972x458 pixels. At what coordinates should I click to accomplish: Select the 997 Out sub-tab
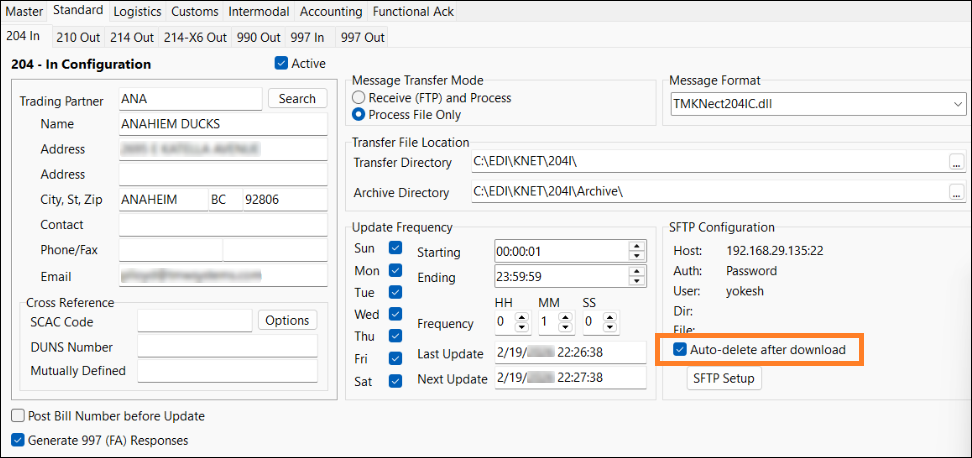click(x=363, y=37)
